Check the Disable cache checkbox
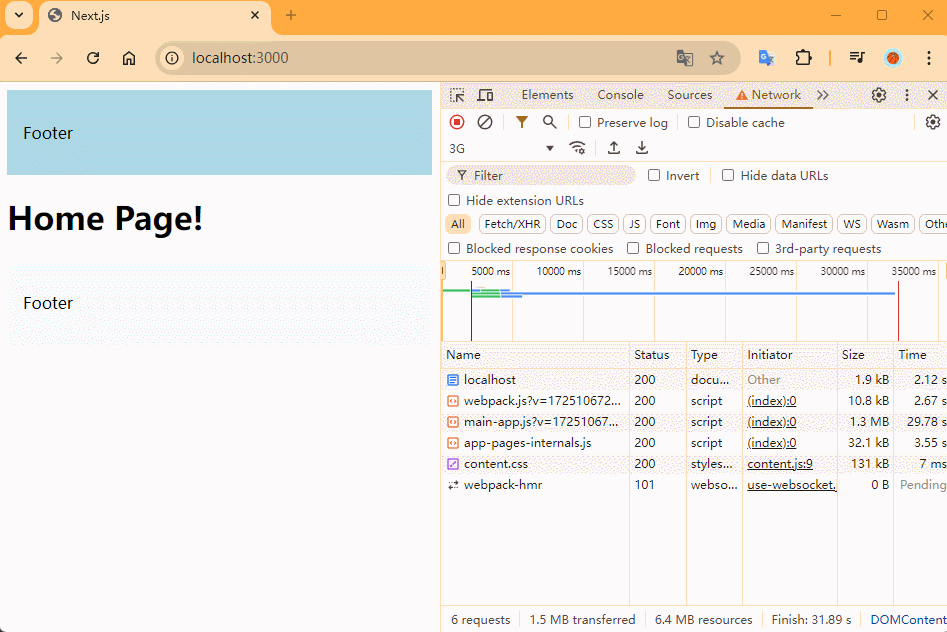Viewport: 947px width, 632px height. (694, 122)
